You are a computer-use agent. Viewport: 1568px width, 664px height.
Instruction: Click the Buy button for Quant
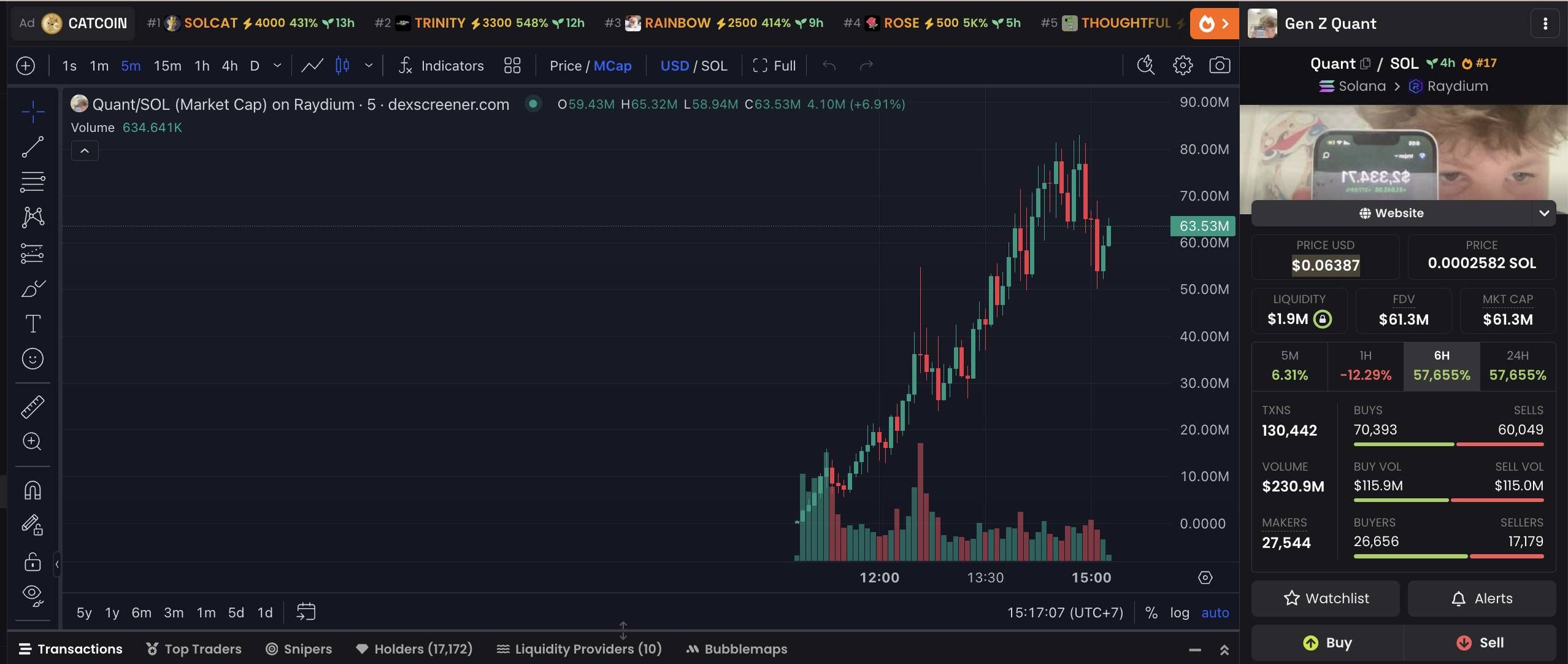coord(1329,643)
